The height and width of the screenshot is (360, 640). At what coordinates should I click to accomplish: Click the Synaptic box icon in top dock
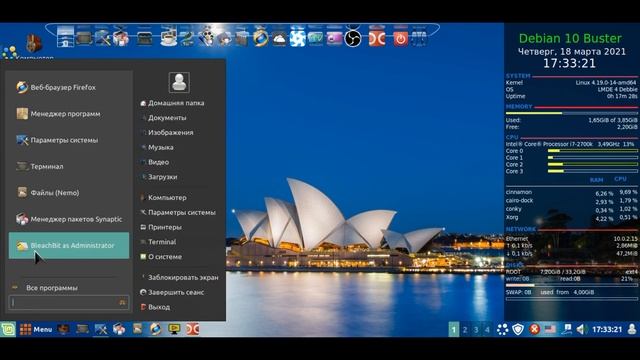pyautogui.click(x=121, y=38)
